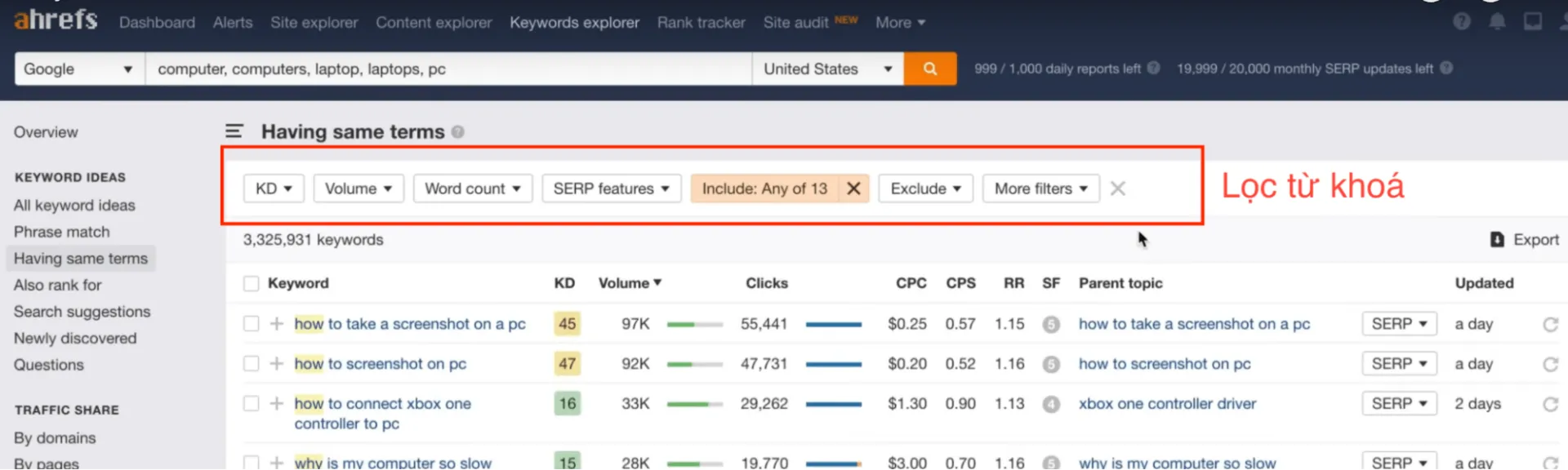Open the United States country dropdown

click(826, 69)
